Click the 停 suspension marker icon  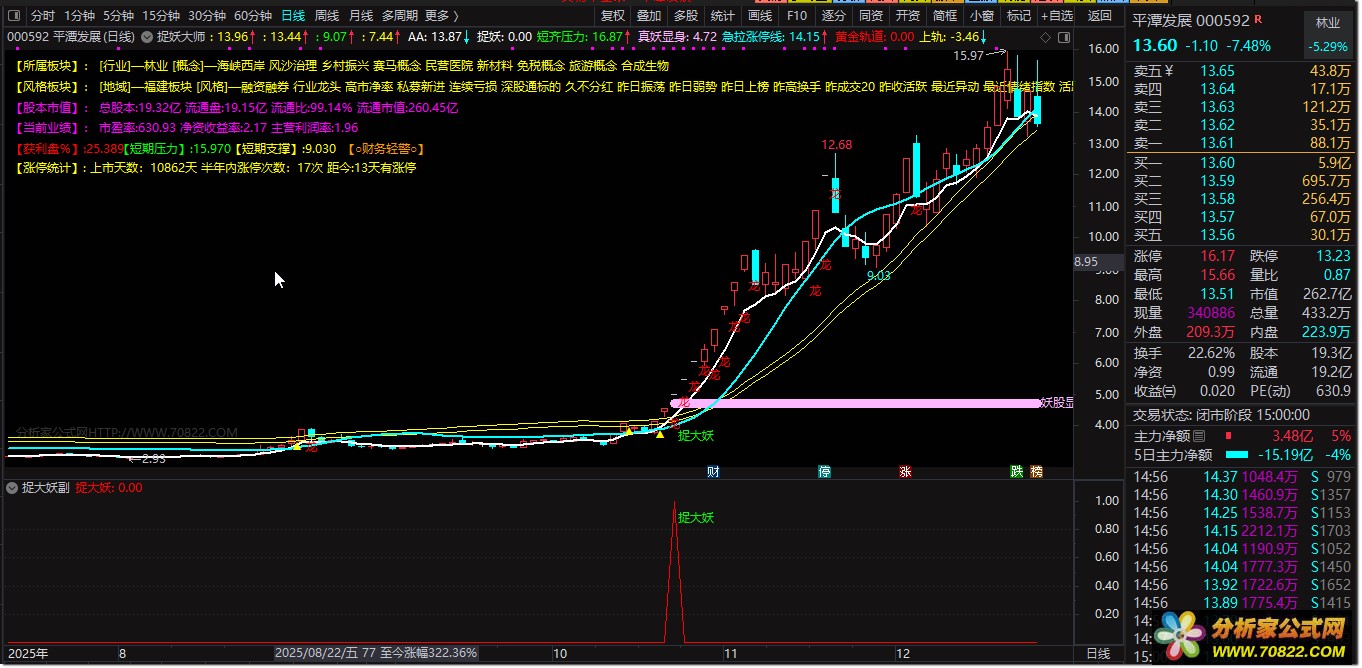[x=824, y=471]
